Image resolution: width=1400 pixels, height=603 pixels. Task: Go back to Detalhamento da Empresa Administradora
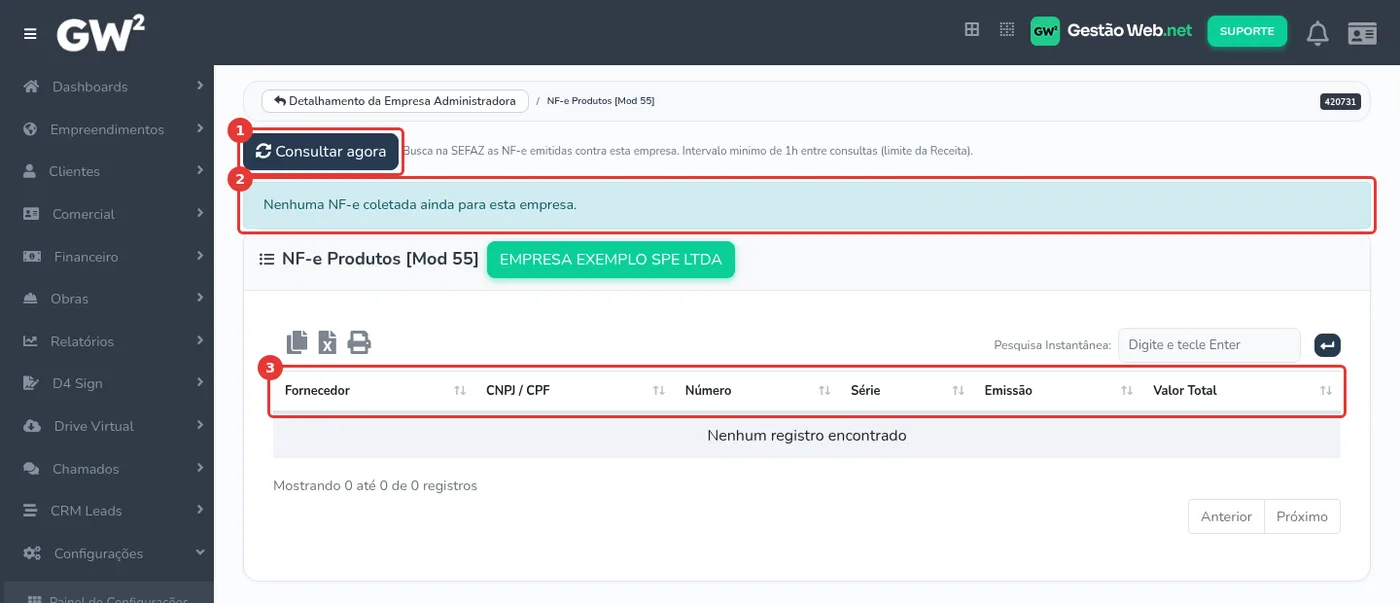(395, 101)
